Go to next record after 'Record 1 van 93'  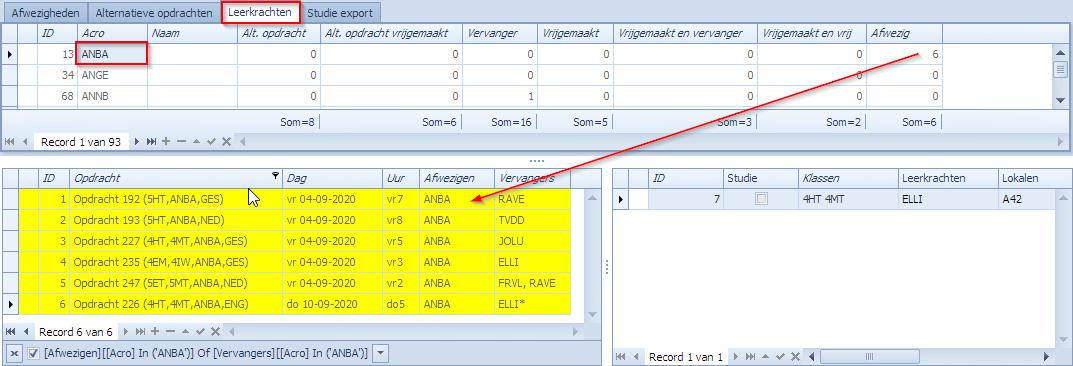tap(136, 142)
